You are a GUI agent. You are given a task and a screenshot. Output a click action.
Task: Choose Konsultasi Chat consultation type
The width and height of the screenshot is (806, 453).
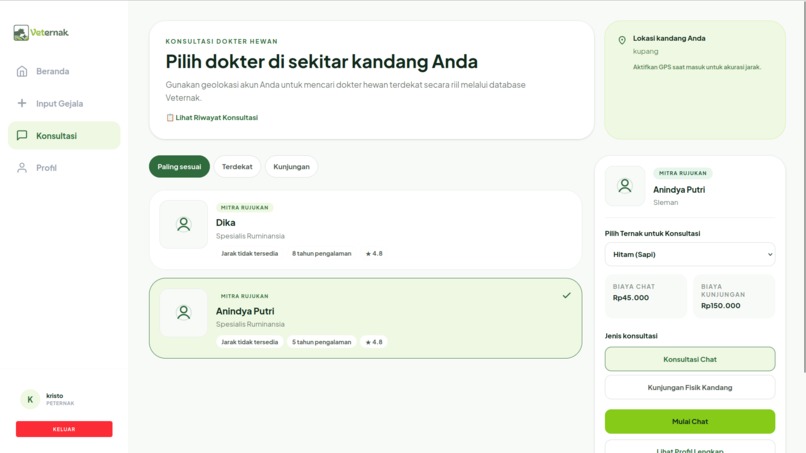[690, 359]
